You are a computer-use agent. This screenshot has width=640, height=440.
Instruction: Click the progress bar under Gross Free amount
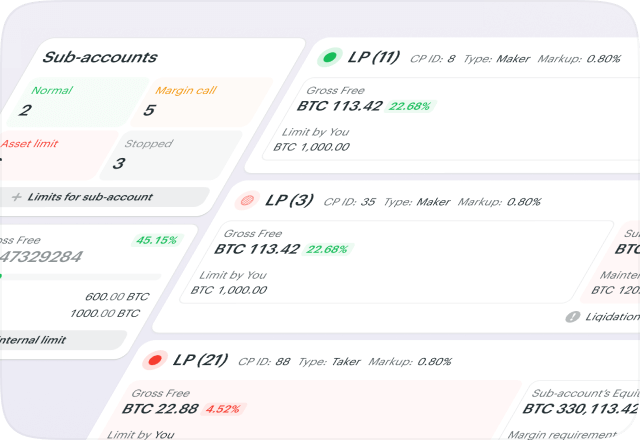tap(80, 276)
